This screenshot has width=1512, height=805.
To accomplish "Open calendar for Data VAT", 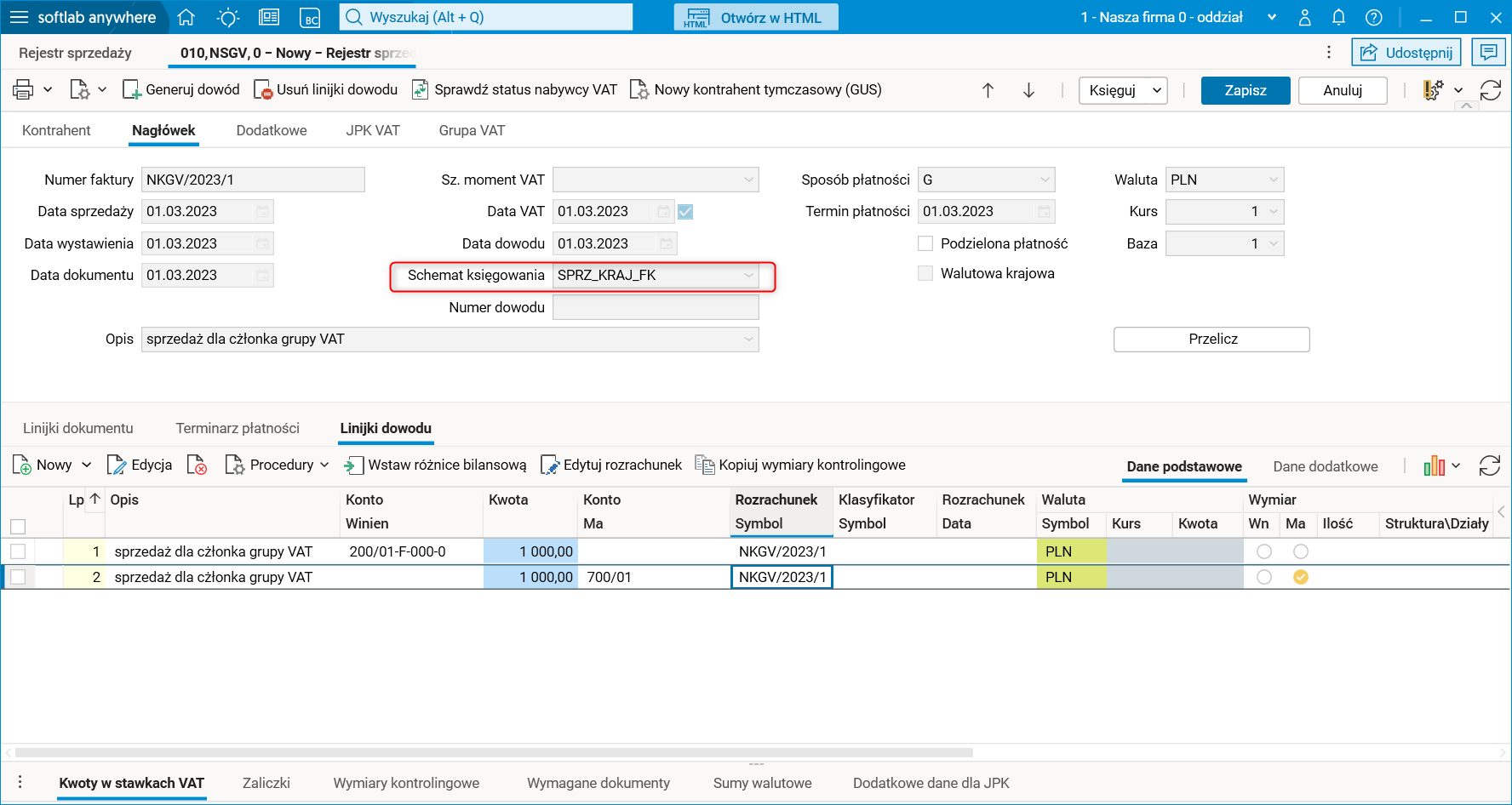I will [663, 212].
